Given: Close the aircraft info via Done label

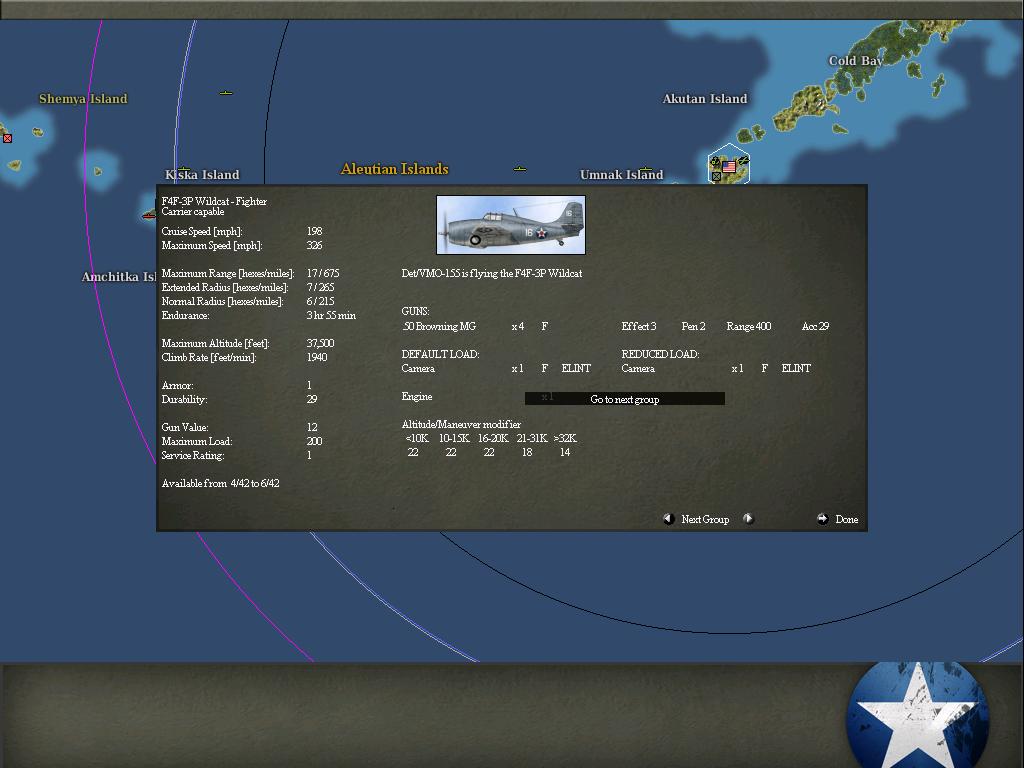Looking at the screenshot, I should (x=846, y=520).
